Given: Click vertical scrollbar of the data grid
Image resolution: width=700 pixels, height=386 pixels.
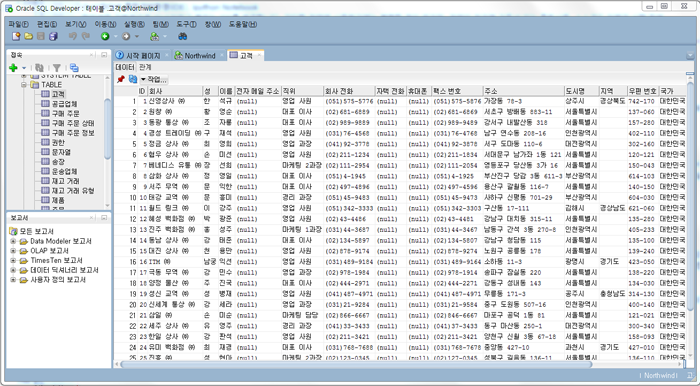Looking at the screenshot, I should click(690, 196).
